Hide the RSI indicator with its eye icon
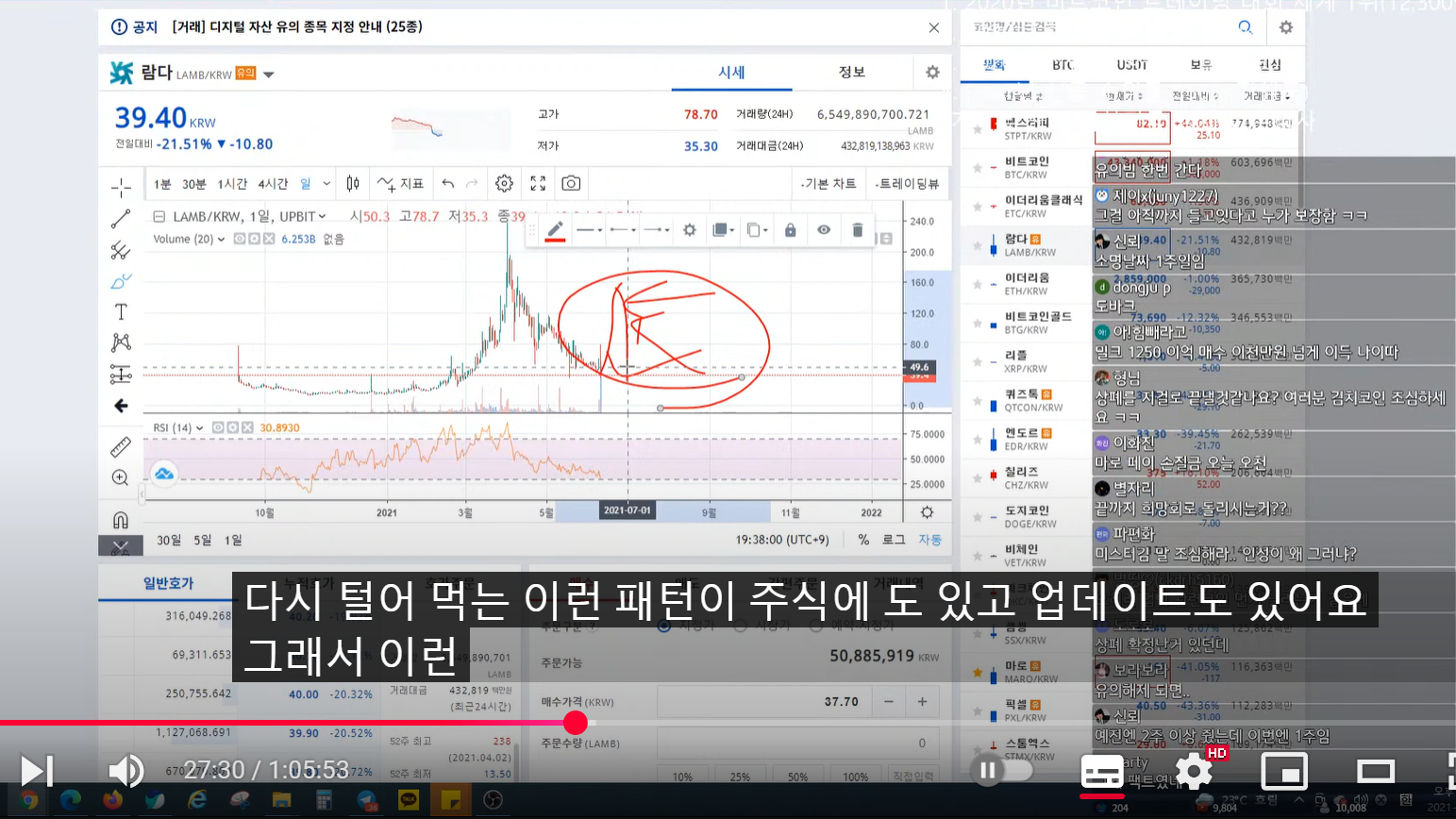This screenshot has width=1456, height=819. tap(219, 427)
